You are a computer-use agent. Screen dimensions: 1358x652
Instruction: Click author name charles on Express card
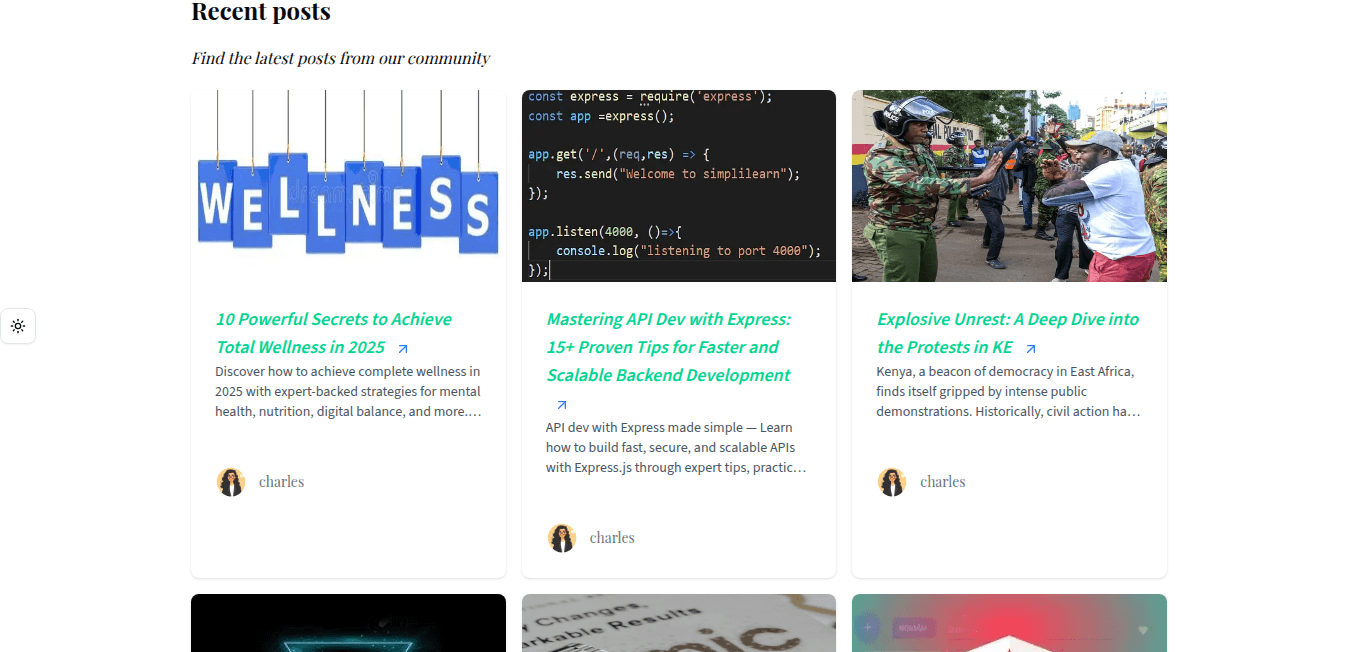point(612,538)
